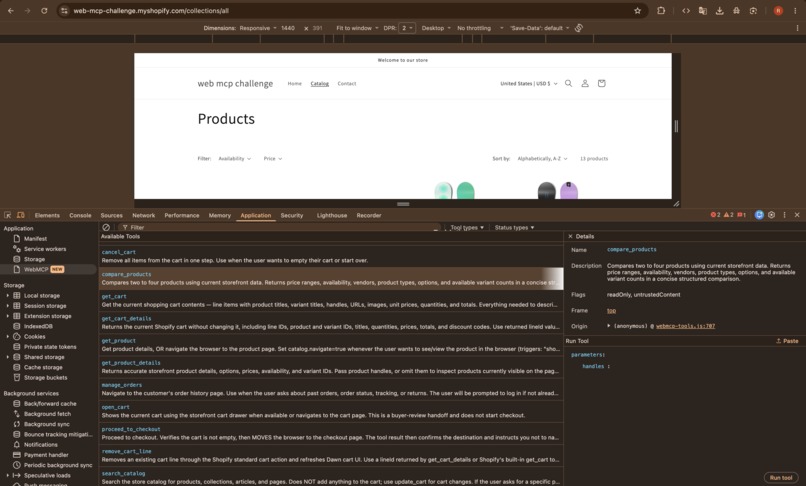The height and width of the screenshot is (486, 806).
Task: Open the No throttling dropdown
Action: tap(480, 28)
